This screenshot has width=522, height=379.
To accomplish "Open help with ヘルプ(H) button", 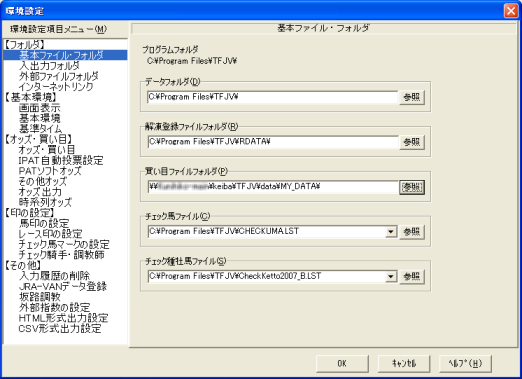I will pos(465,364).
